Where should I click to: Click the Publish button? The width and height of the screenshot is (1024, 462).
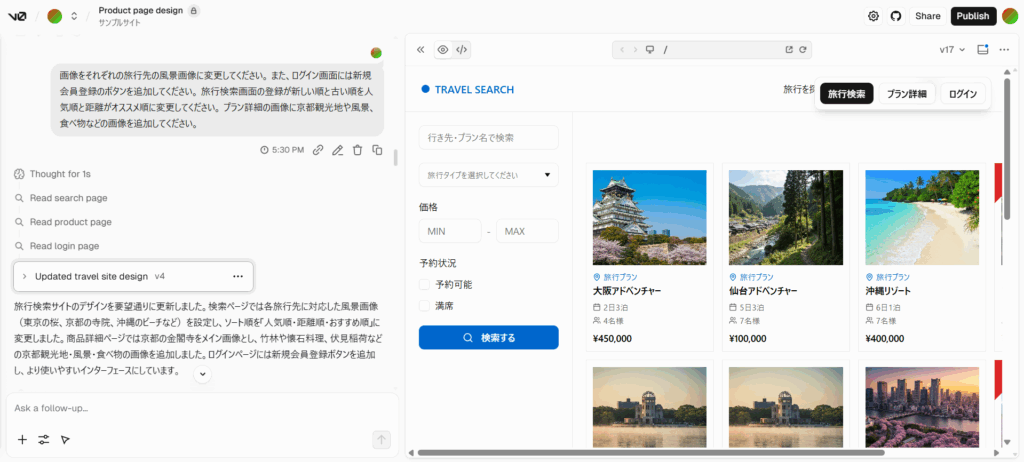pyautogui.click(x=973, y=16)
